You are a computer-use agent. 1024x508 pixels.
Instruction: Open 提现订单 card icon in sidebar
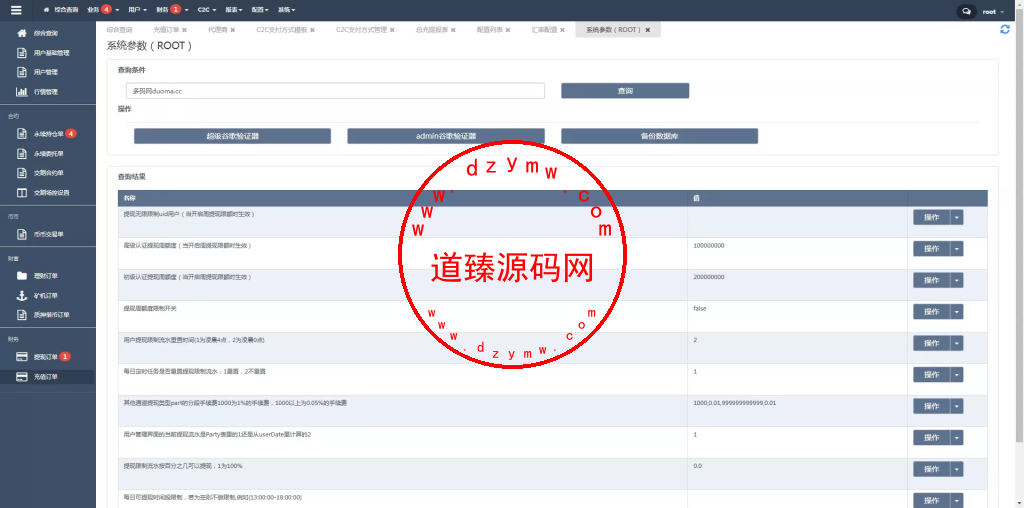22,357
